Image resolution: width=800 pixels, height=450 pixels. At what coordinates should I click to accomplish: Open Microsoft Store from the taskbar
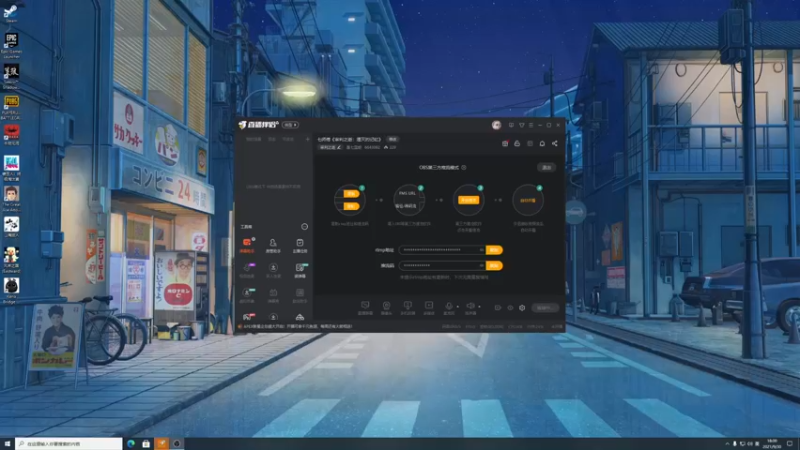pos(146,444)
